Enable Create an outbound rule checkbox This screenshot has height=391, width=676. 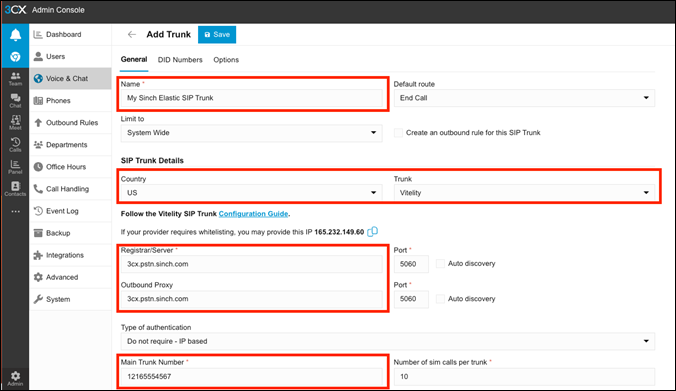tap(398, 133)
